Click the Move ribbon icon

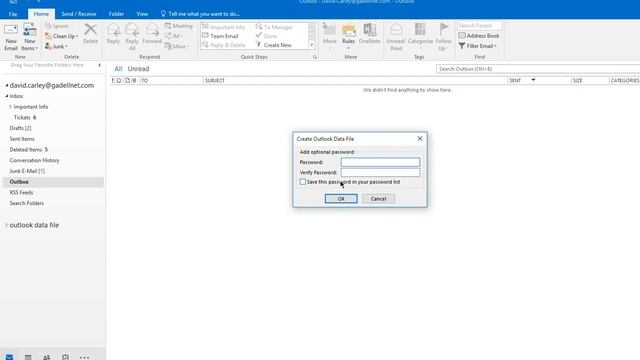(329, 30)
